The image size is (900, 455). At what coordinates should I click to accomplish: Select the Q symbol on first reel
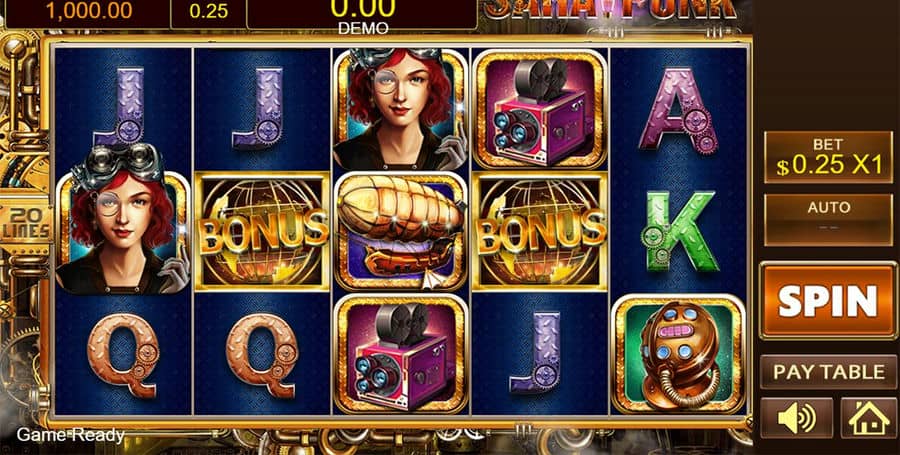pos(123,355)
